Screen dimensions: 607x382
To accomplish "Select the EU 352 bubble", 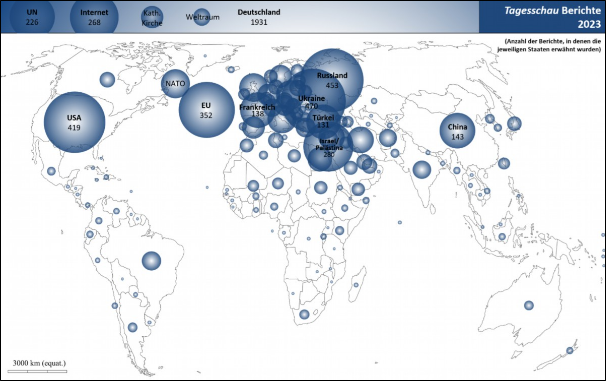I will [206, 110].
